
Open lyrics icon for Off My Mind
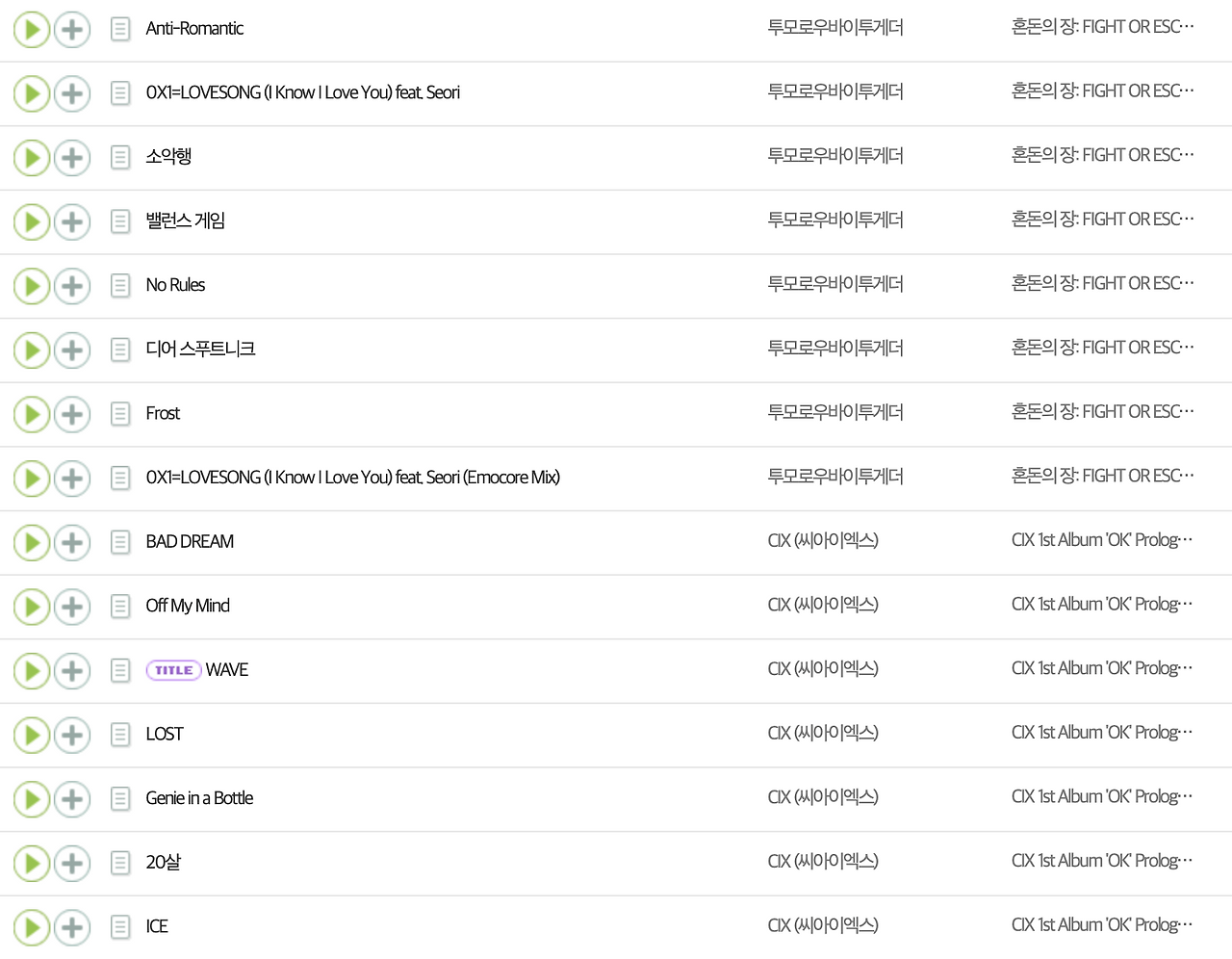pos(120,607)
